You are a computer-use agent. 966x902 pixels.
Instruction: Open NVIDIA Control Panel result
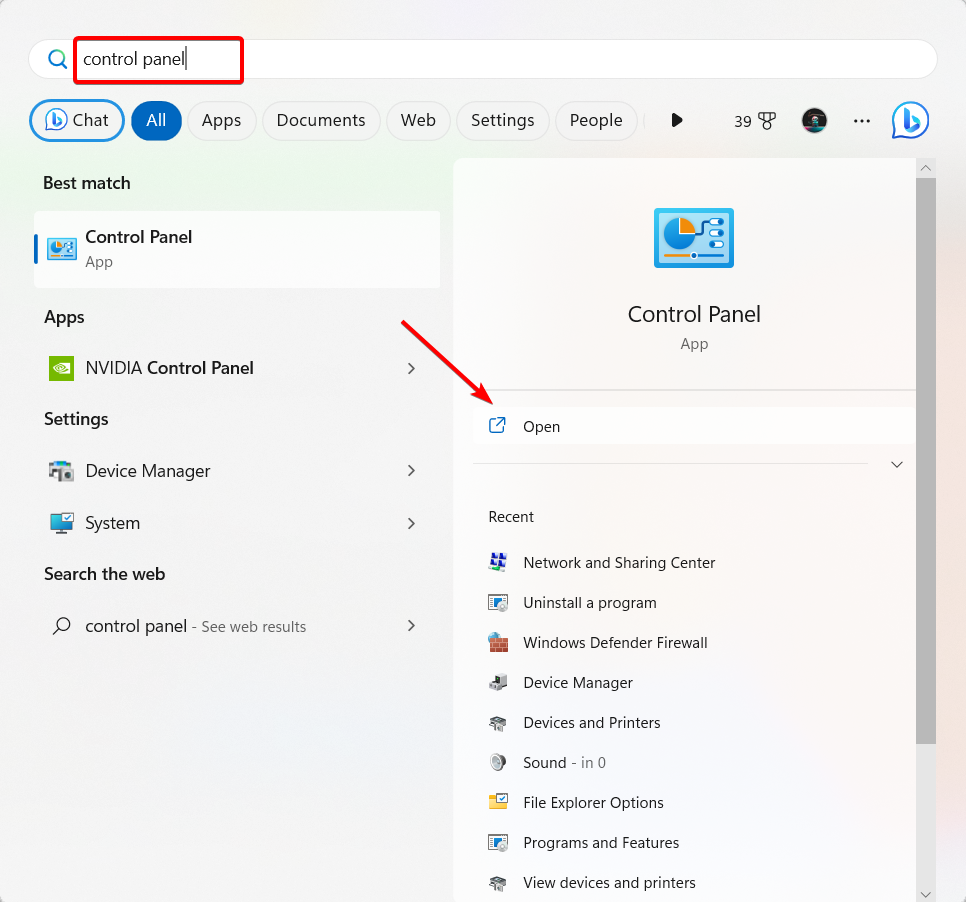pyautogui.click(x=237, y=368)
